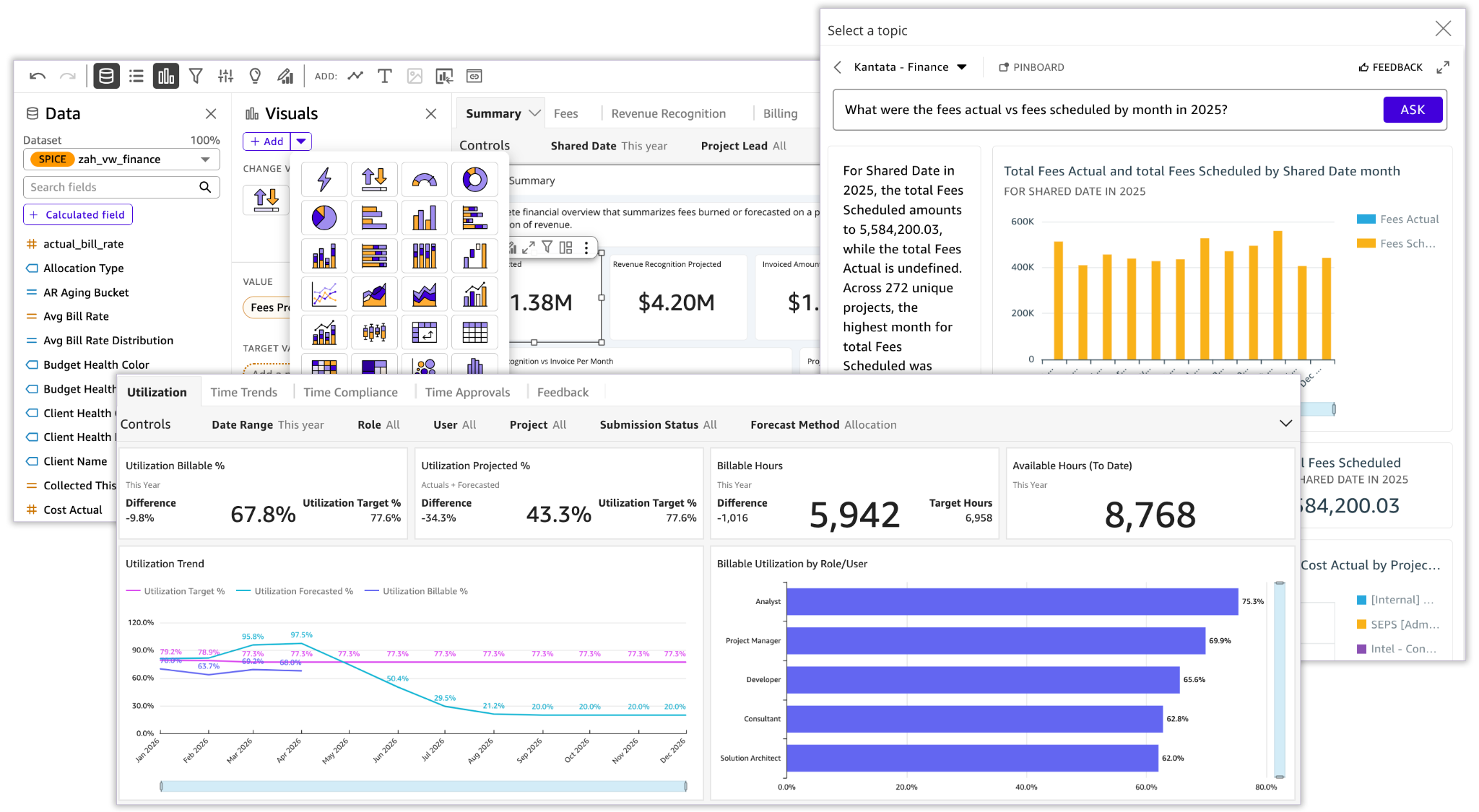Expand Summary tab dropdown chevron

click(x=535, y=113)
